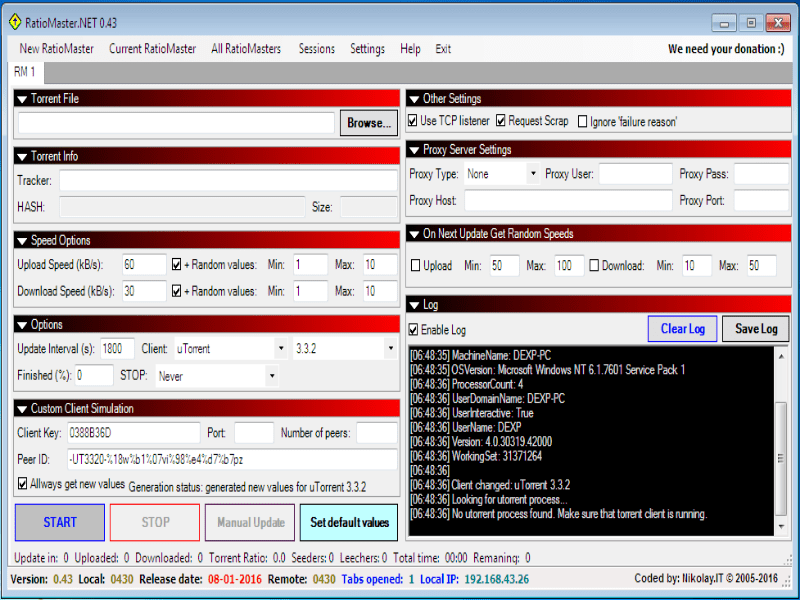800x600 pixels.
Task: Toggle Always get new values checkbox
Action: [x=22, y=483]
